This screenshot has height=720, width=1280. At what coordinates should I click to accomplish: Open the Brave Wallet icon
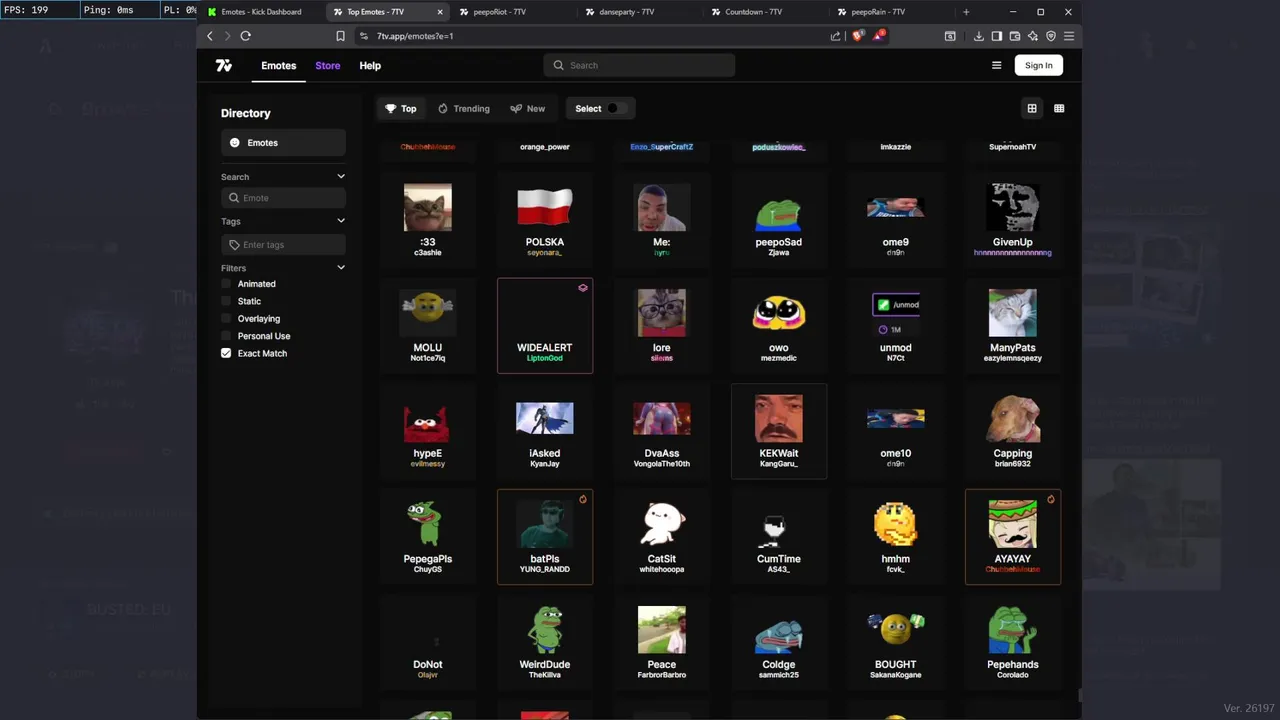tap(1014, 36)
